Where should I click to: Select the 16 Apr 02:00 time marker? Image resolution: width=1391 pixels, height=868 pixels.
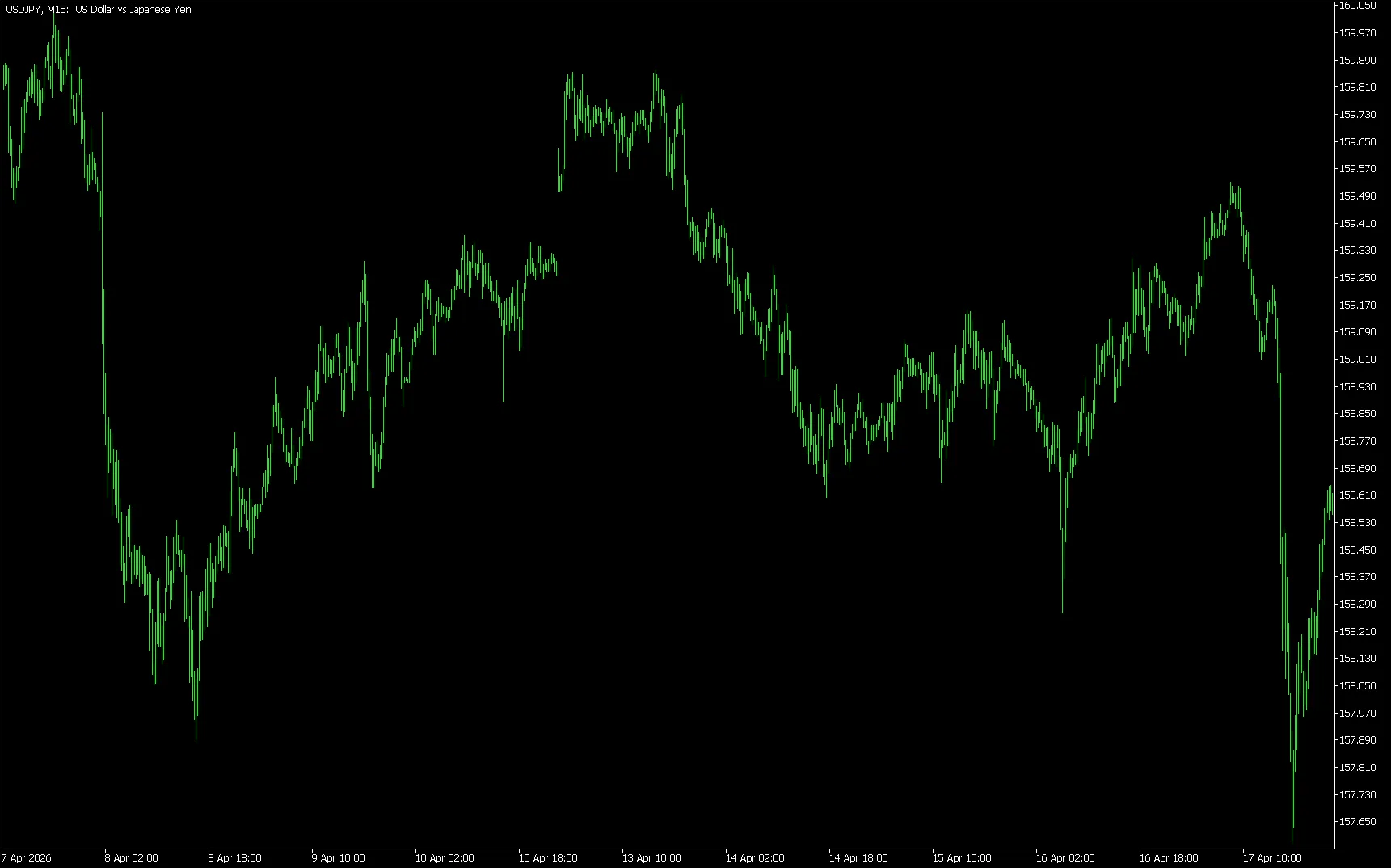[x=1065, y=858]
